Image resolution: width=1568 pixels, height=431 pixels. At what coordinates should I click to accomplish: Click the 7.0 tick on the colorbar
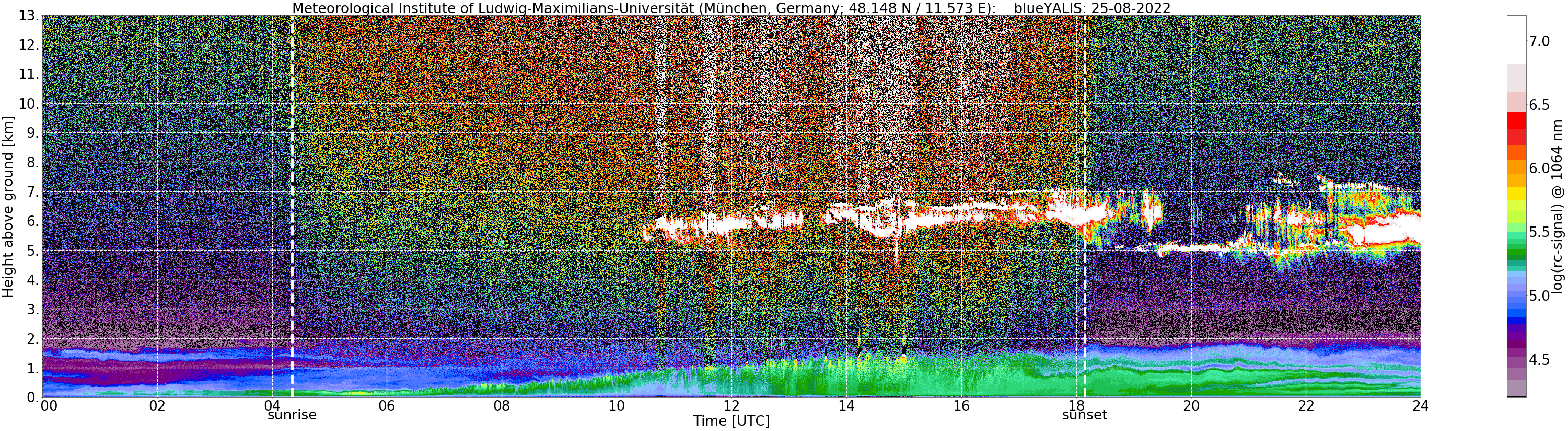(1539, 41)
